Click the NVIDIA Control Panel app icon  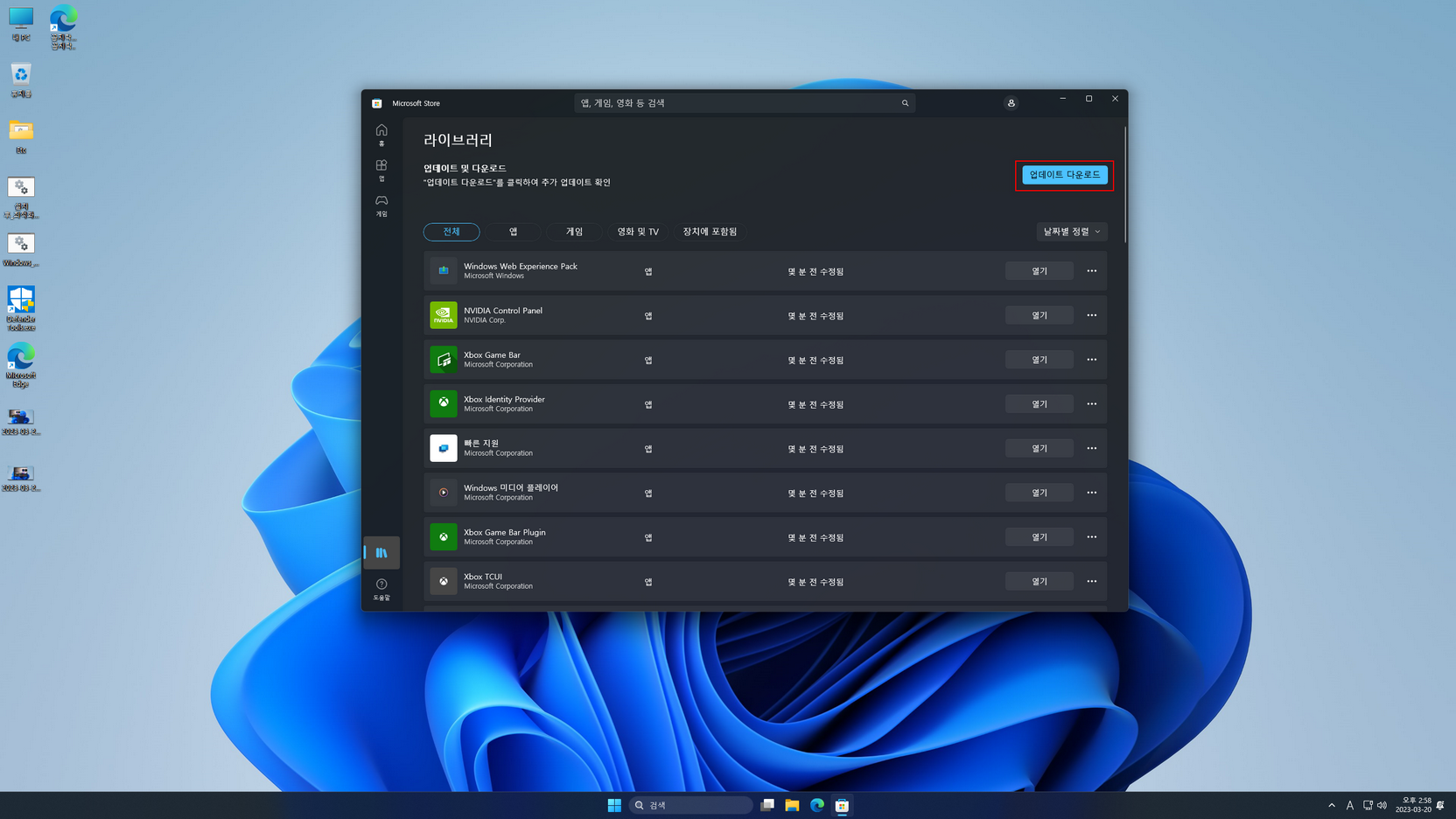pyautogui.click(x=444, y=315)
